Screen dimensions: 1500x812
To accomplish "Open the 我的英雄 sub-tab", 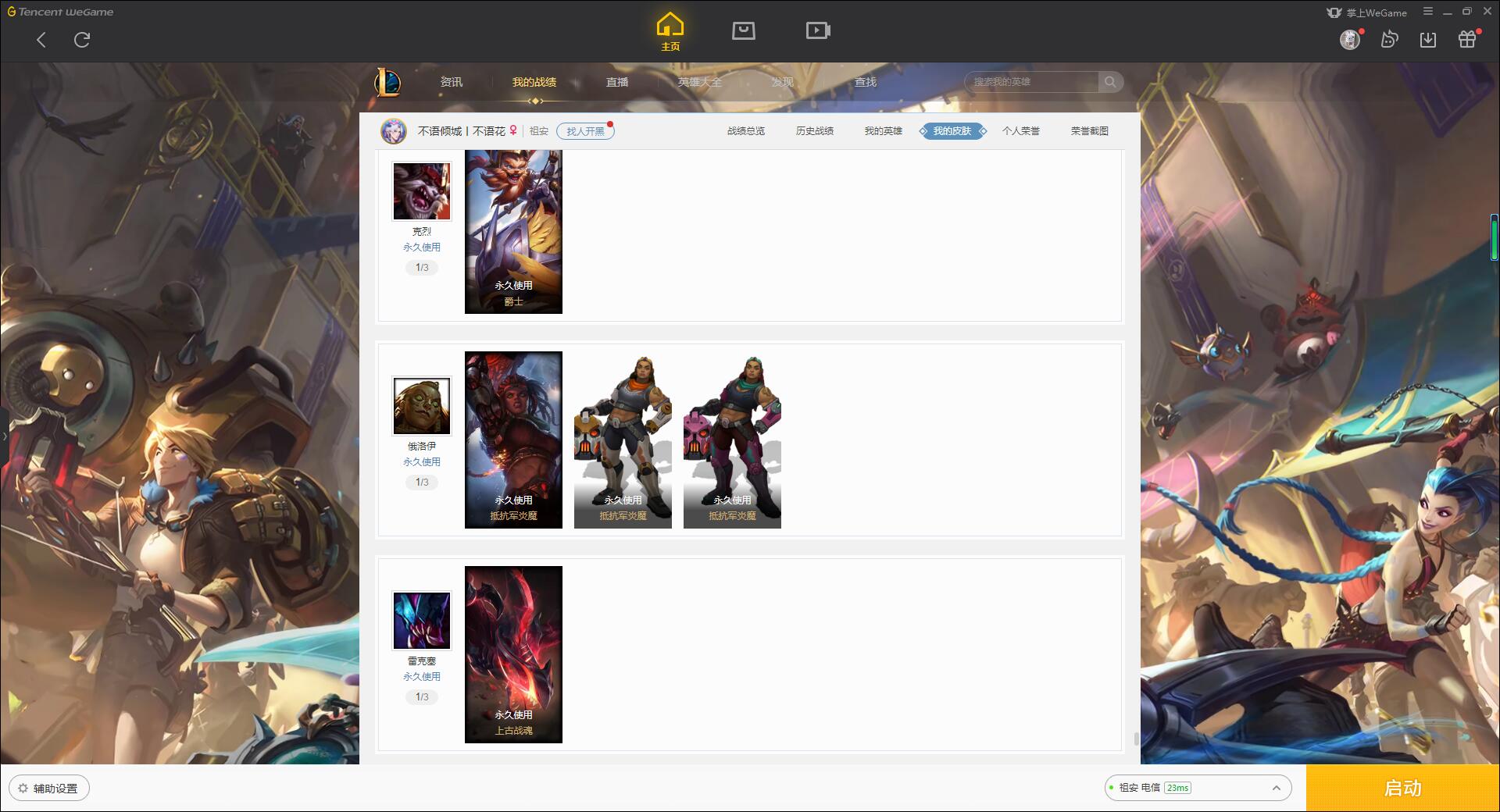I will coord(884,131).
